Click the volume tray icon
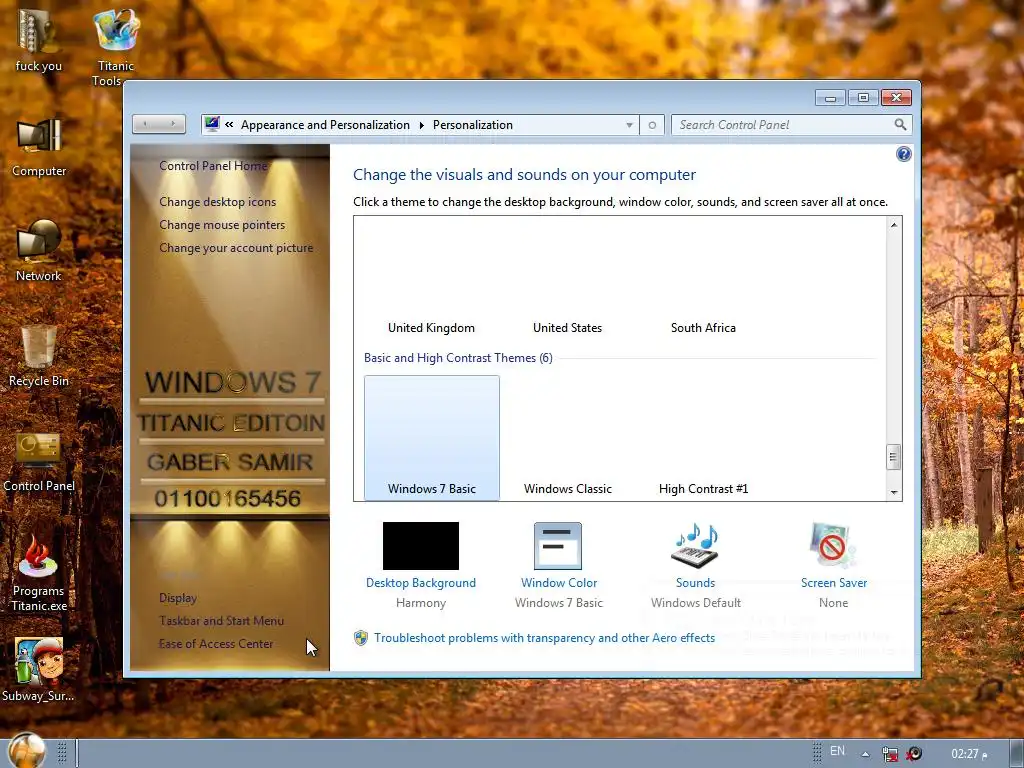Screen dimensions: 1024x768 pyautogui.click(x=914, y=754)
